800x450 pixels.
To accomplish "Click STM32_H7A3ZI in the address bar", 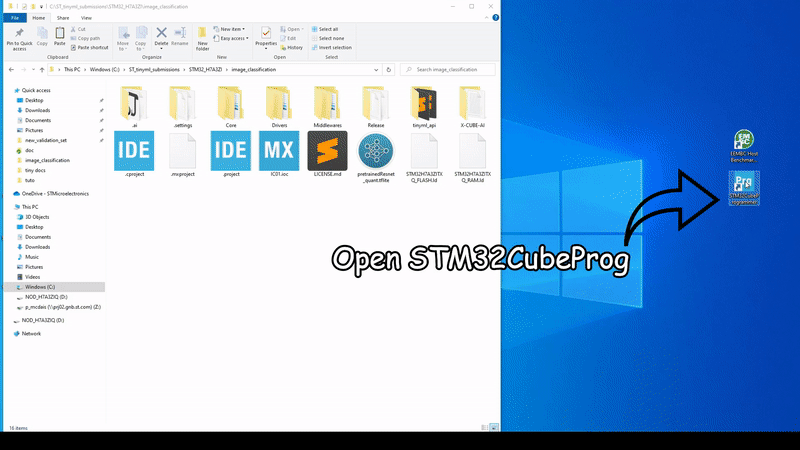I will pos(206,69).
